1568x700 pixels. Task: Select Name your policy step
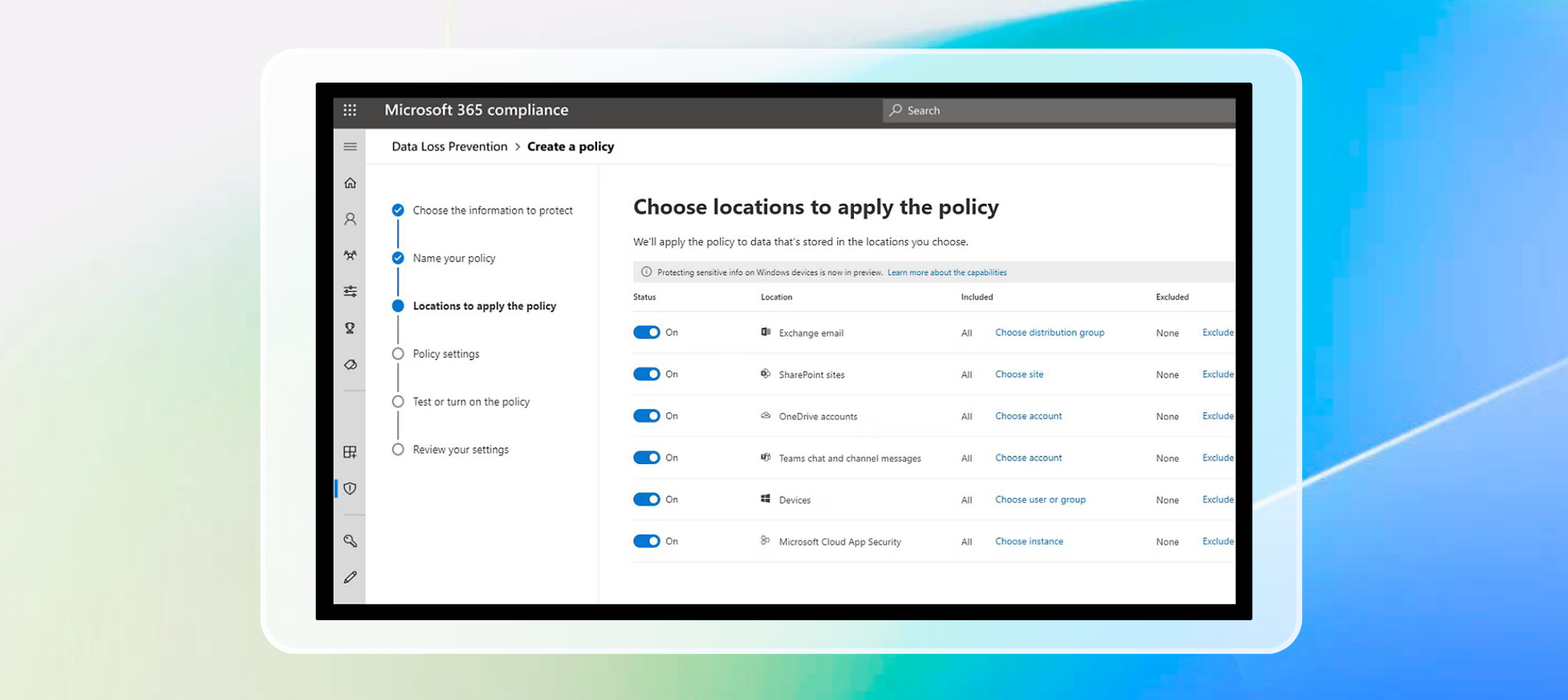(x=454, y=258)
